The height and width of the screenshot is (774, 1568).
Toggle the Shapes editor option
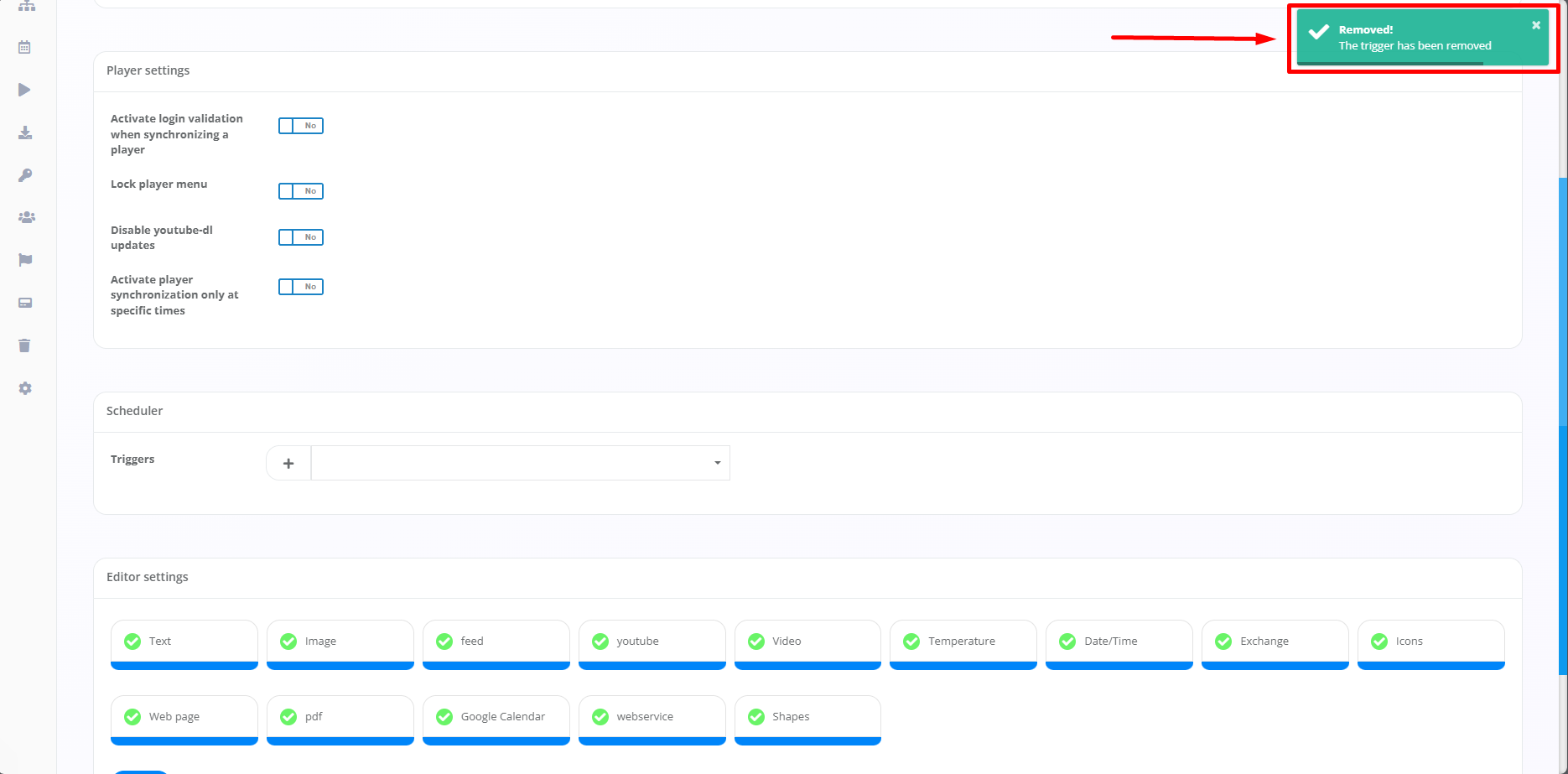pos(756,717)
